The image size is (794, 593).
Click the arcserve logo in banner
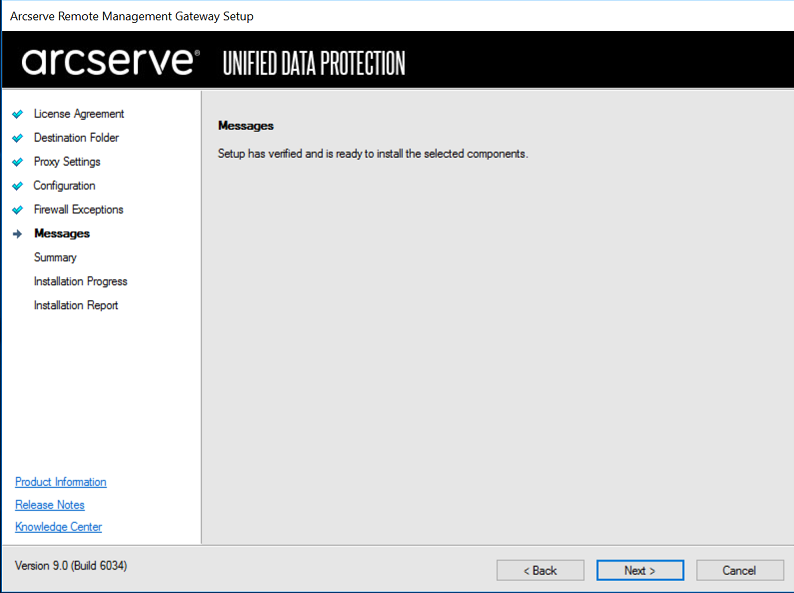tap(110, 62)
